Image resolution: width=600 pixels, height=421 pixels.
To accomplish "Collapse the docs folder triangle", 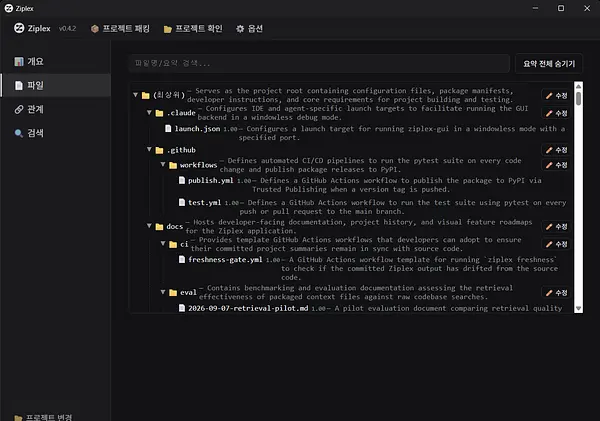I will tap(149, 226).
